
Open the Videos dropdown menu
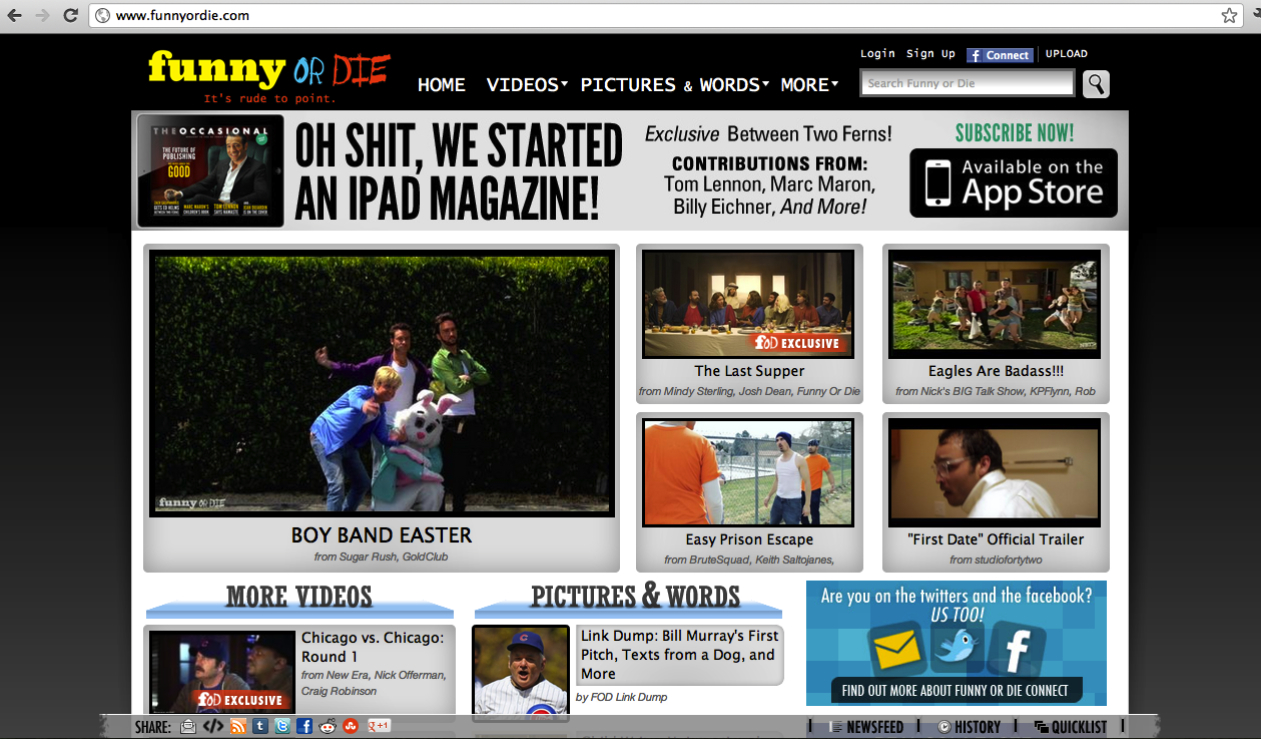(x=527, y=85)
